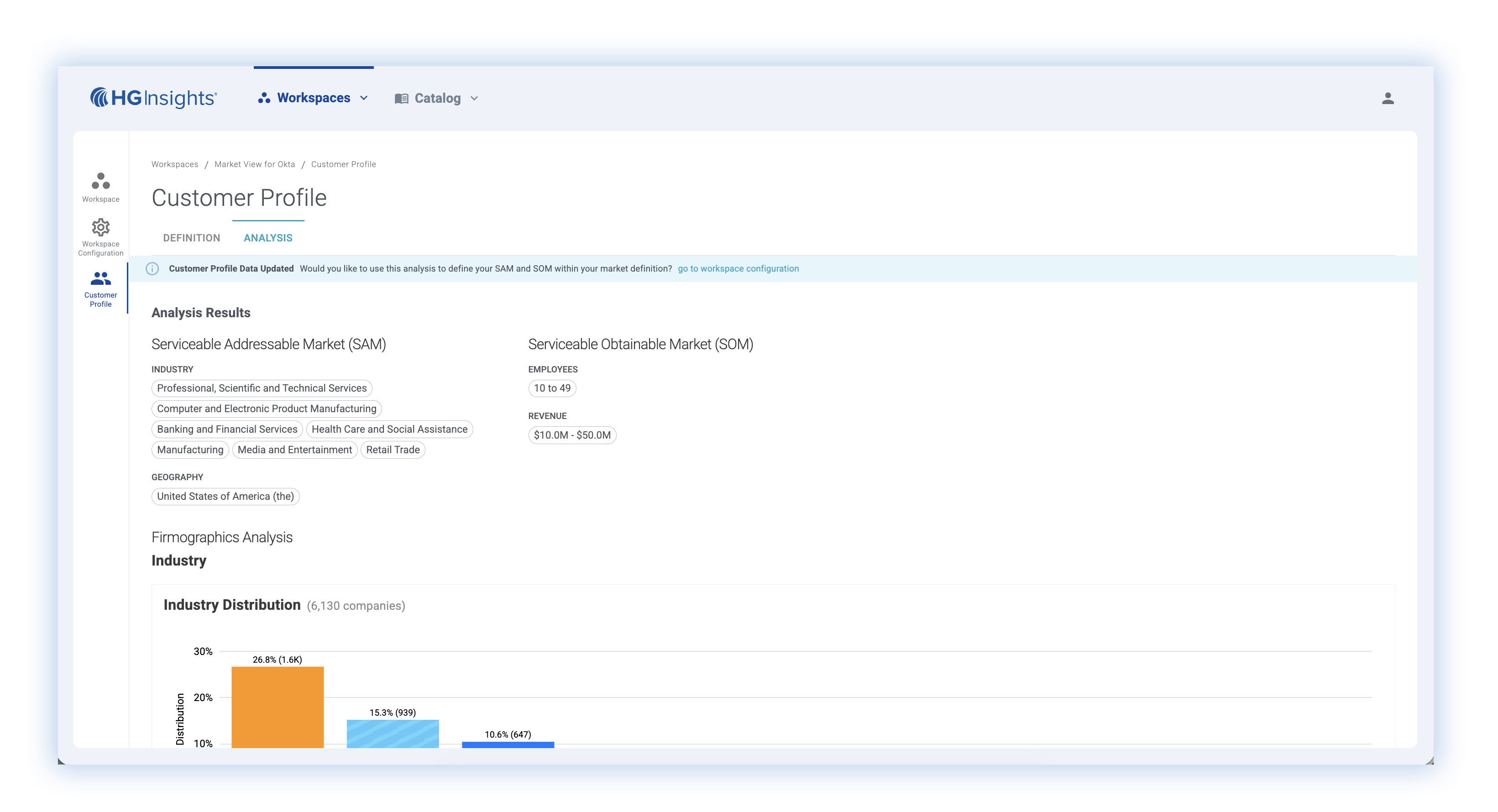Click the info icon in update banner

(x=152, y=269)
